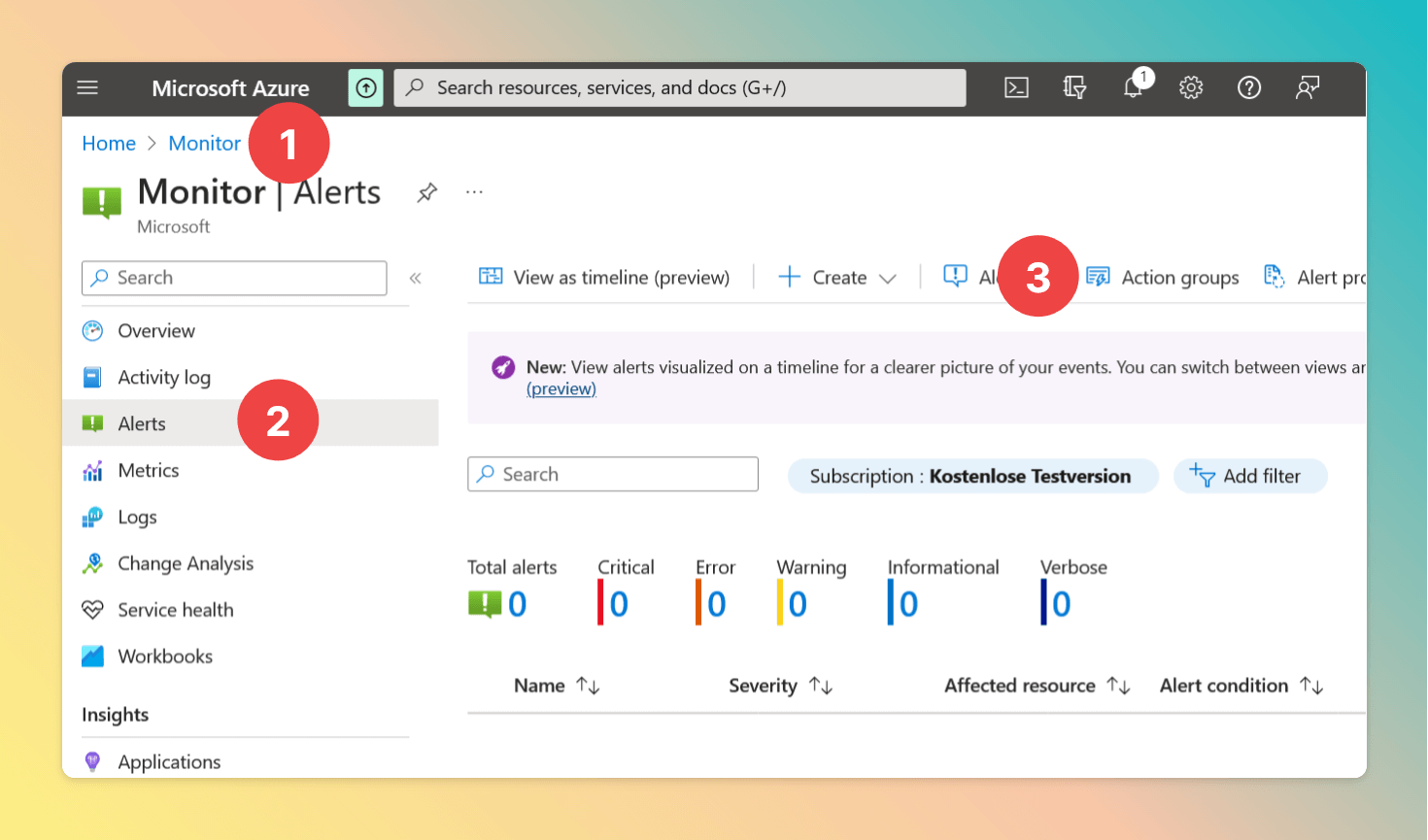Click the Change Analysis icon

click(x=92, y=564)
